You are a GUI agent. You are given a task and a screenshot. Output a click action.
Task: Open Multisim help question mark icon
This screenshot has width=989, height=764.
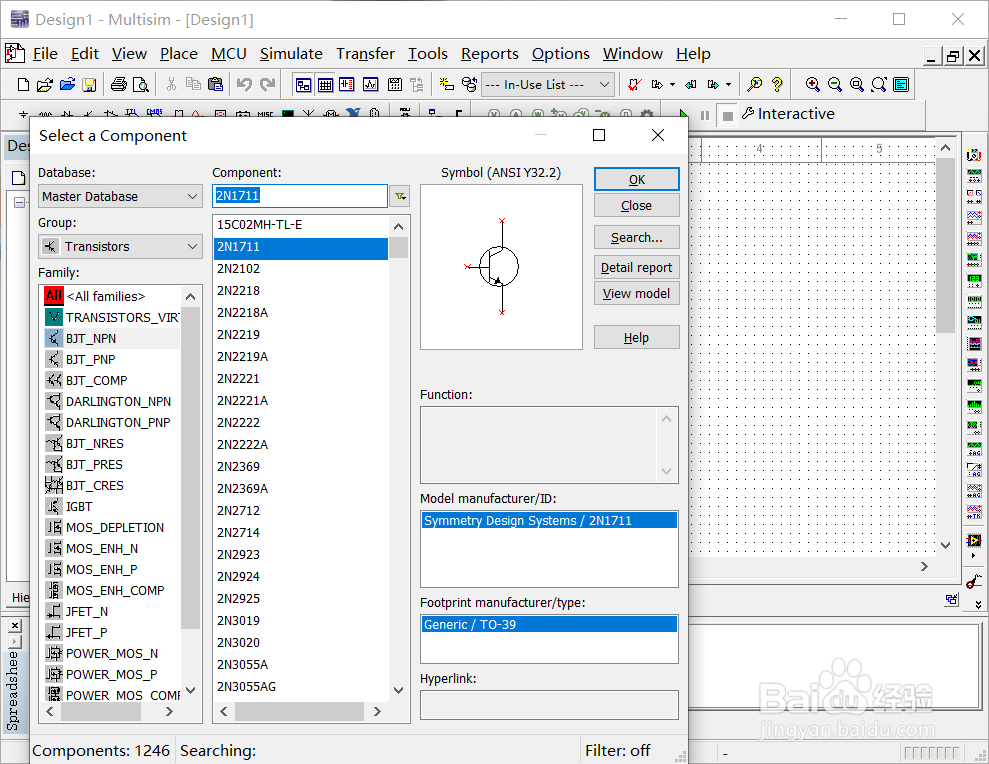777,85
